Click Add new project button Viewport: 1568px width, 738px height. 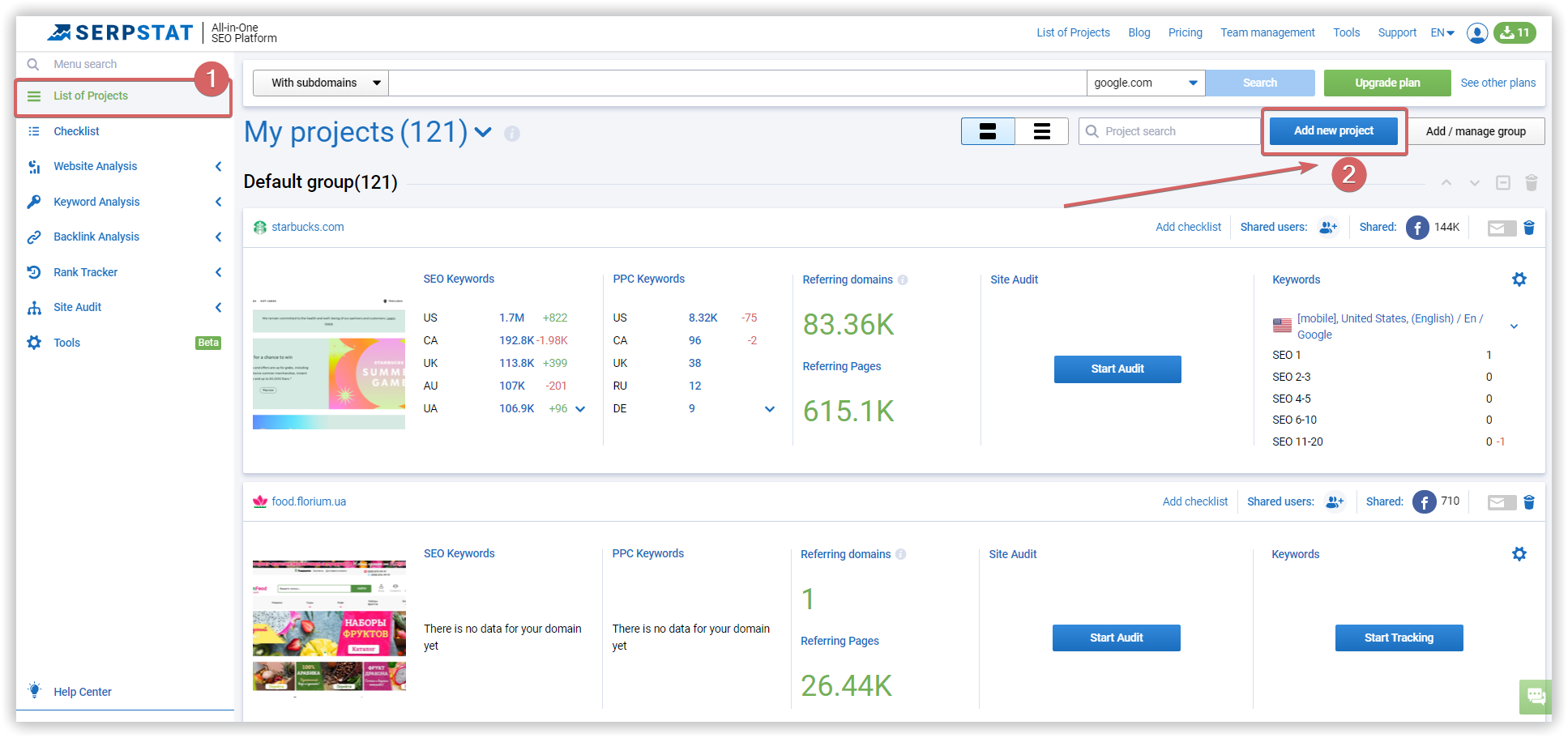1334,131
